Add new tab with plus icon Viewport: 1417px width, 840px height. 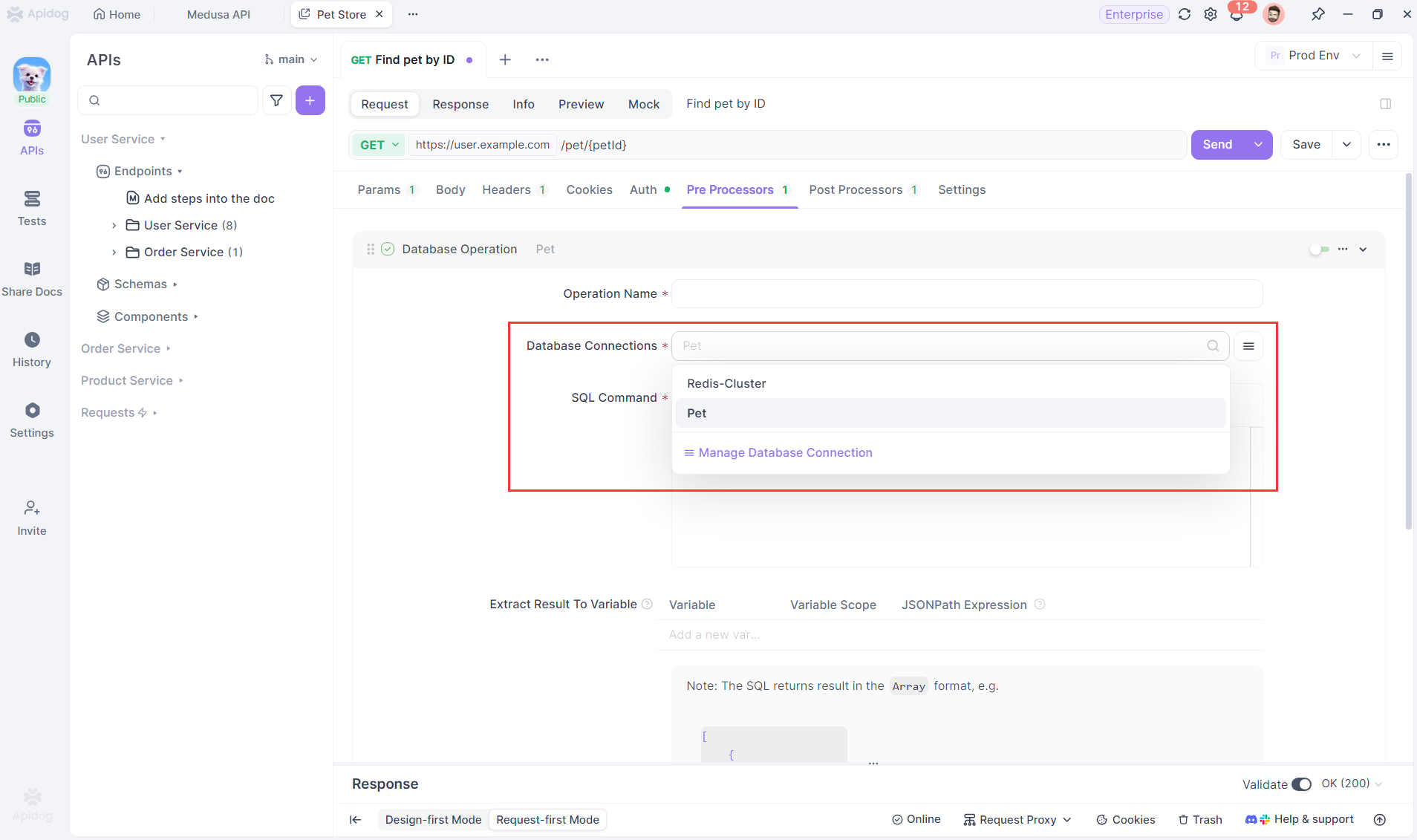pos(505,59)
